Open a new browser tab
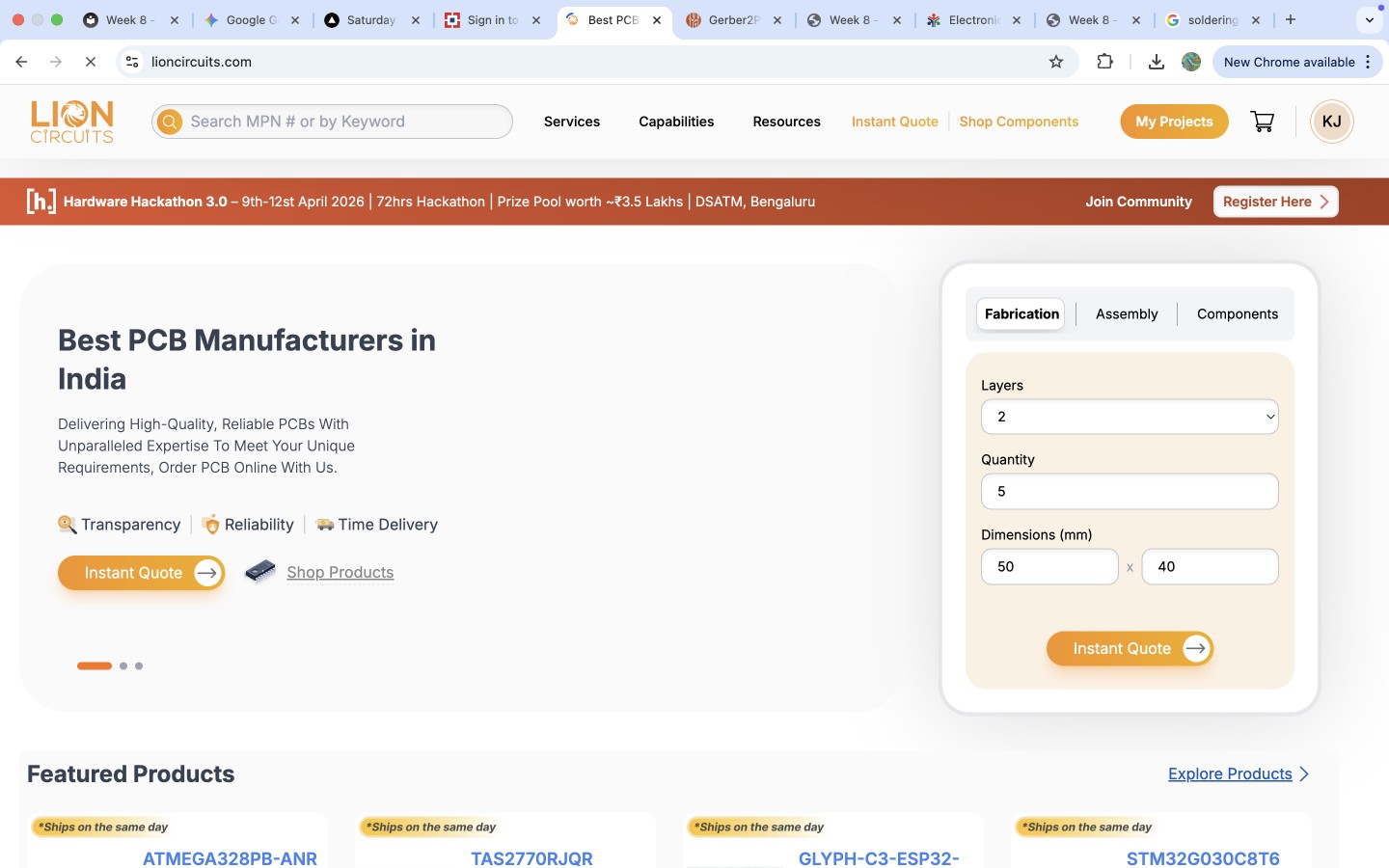The image size is (1389, 868). tap(1291, 19)
